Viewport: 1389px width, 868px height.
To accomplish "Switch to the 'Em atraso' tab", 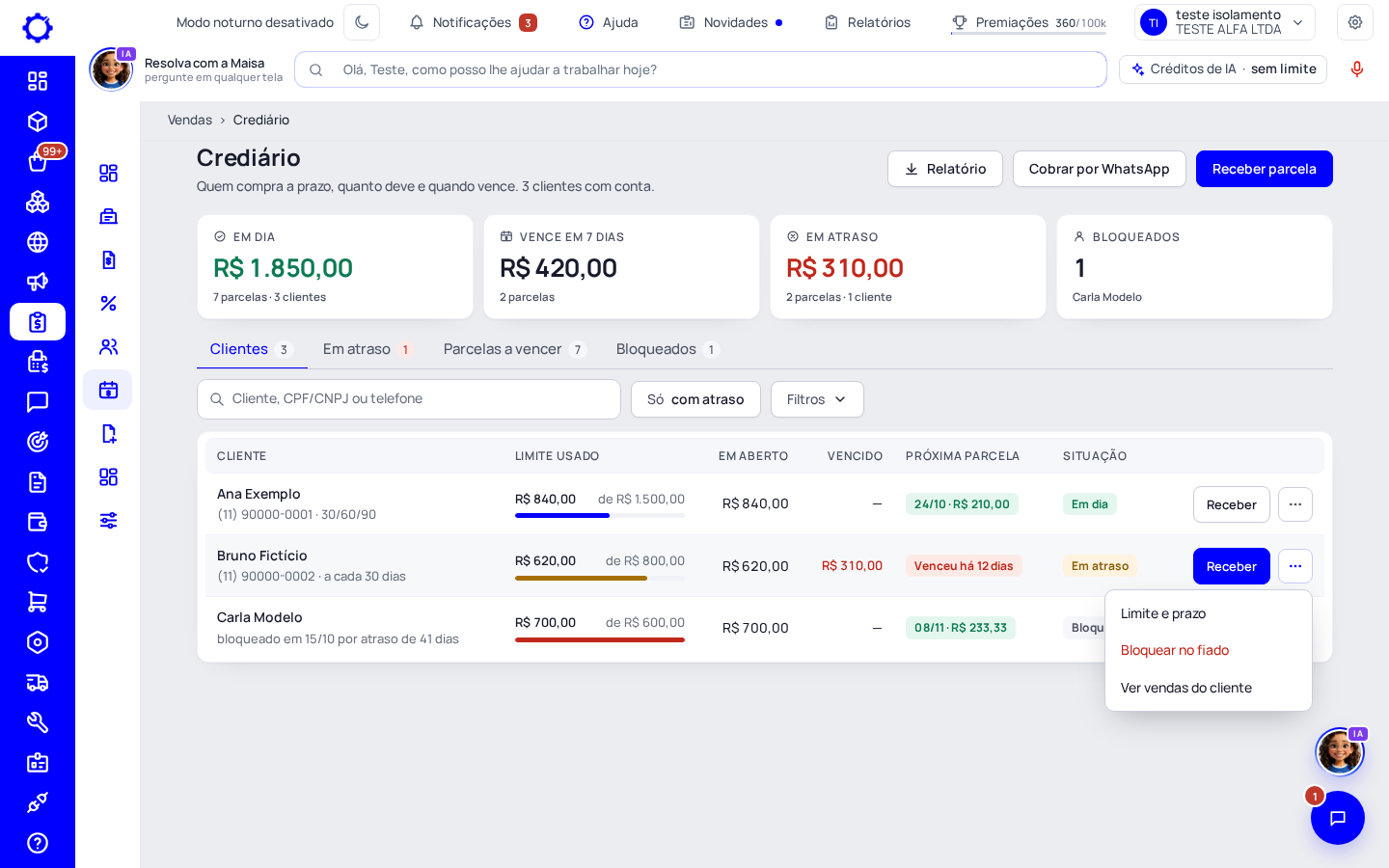I will (368, 349).
